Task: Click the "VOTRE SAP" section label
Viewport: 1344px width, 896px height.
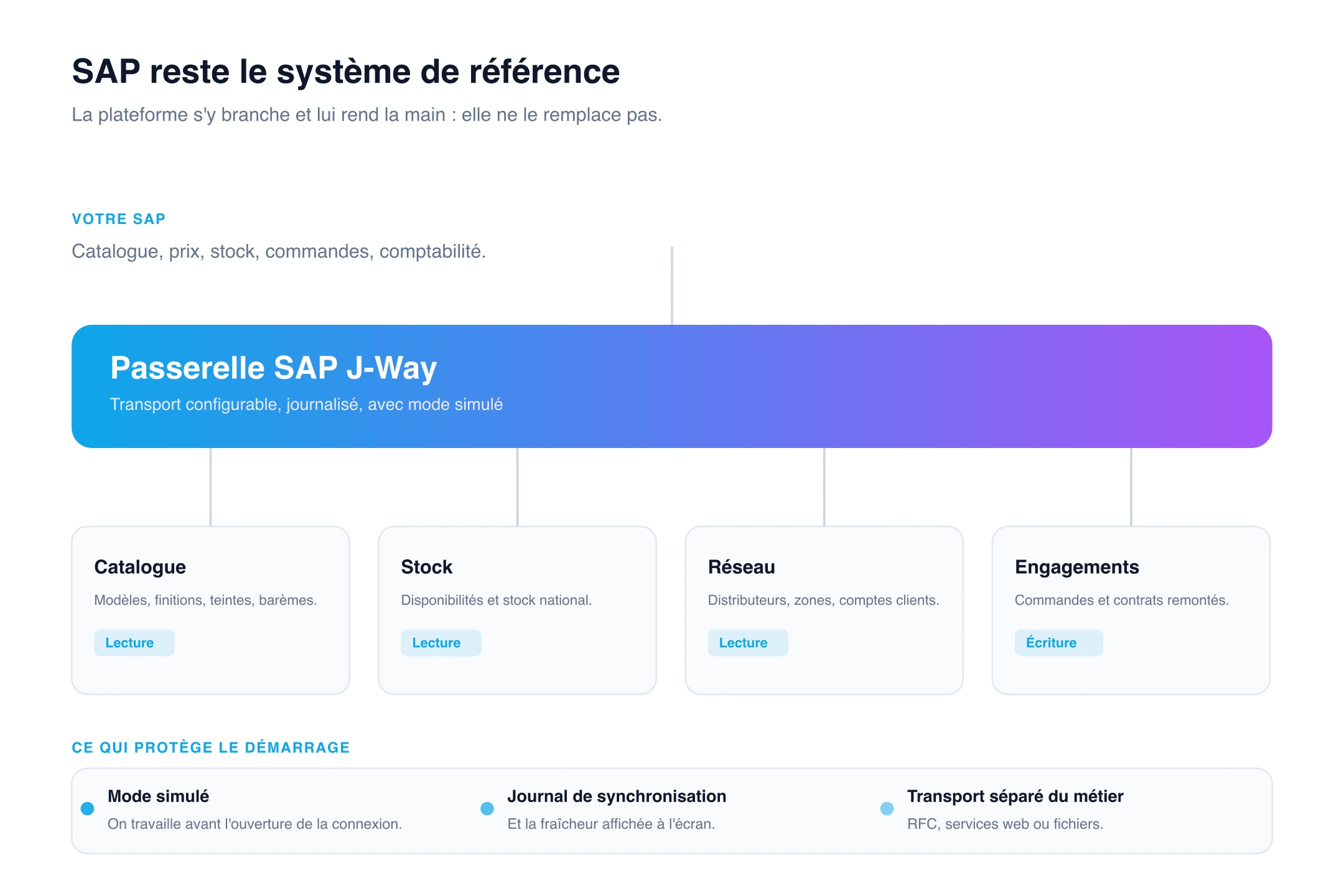Action: (x=119, y=219)
